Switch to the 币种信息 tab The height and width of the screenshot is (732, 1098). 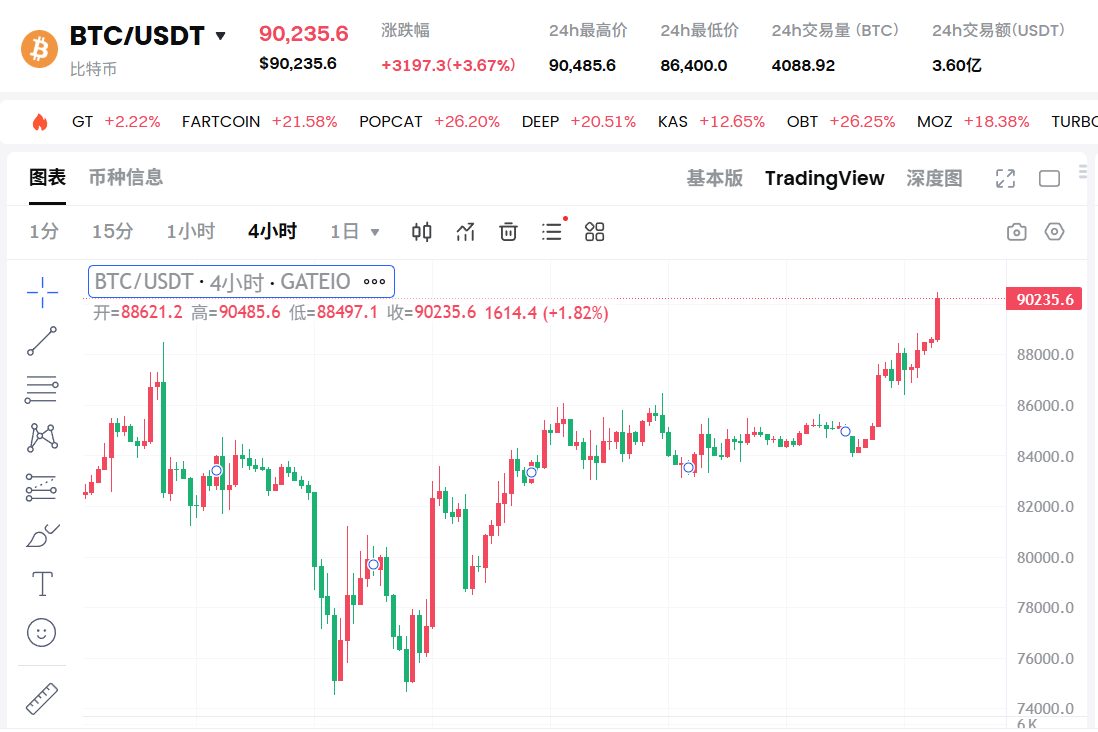125,177
